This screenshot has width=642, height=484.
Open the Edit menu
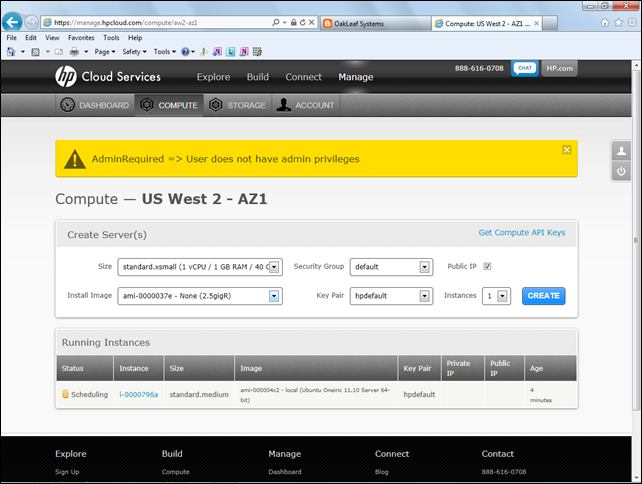tap(31, 38)
